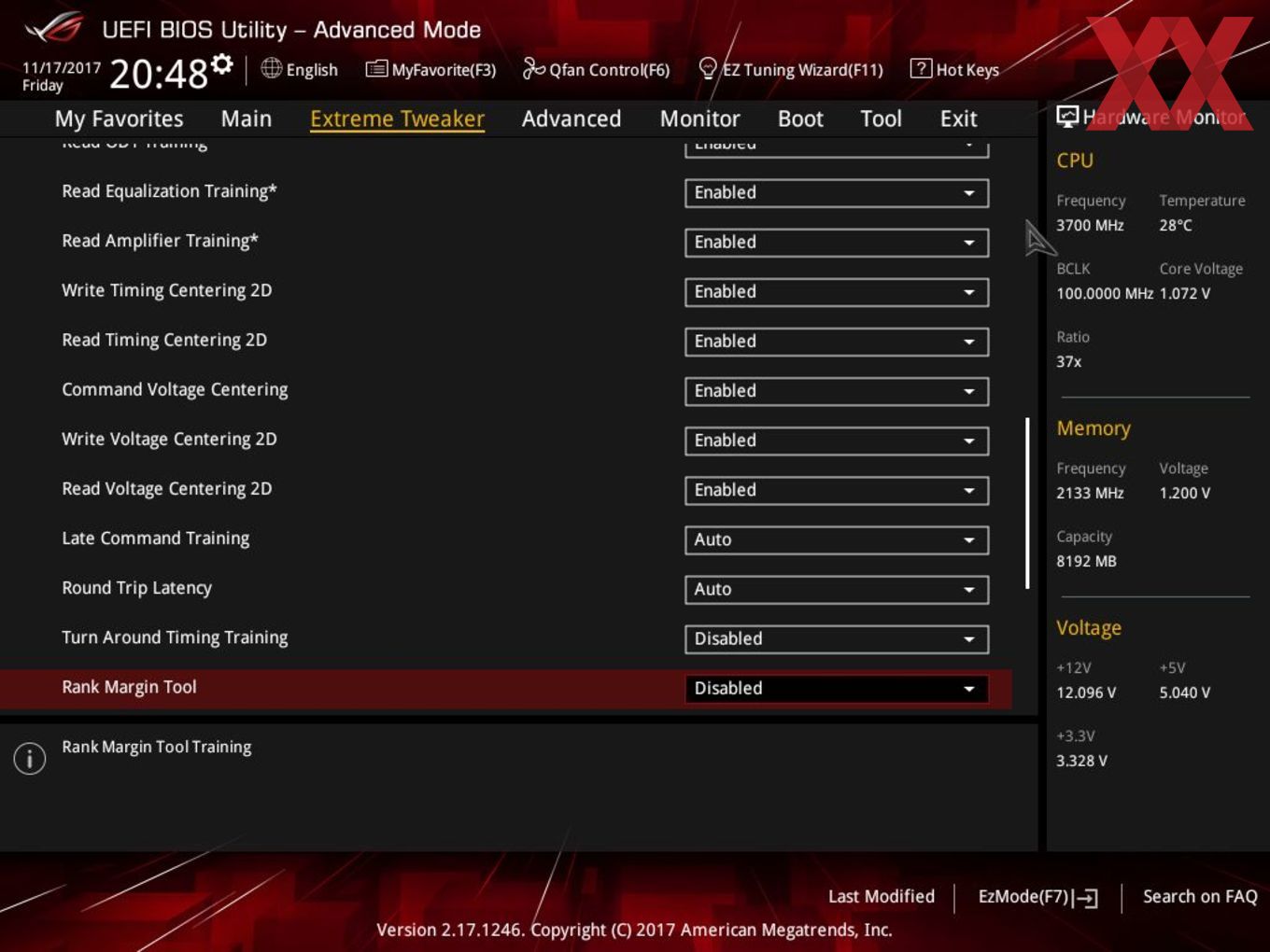This screenshot has width=1270, height=952.
Task: Select Write Timing Centering 2D label
Action: click(x=167, y=290)
